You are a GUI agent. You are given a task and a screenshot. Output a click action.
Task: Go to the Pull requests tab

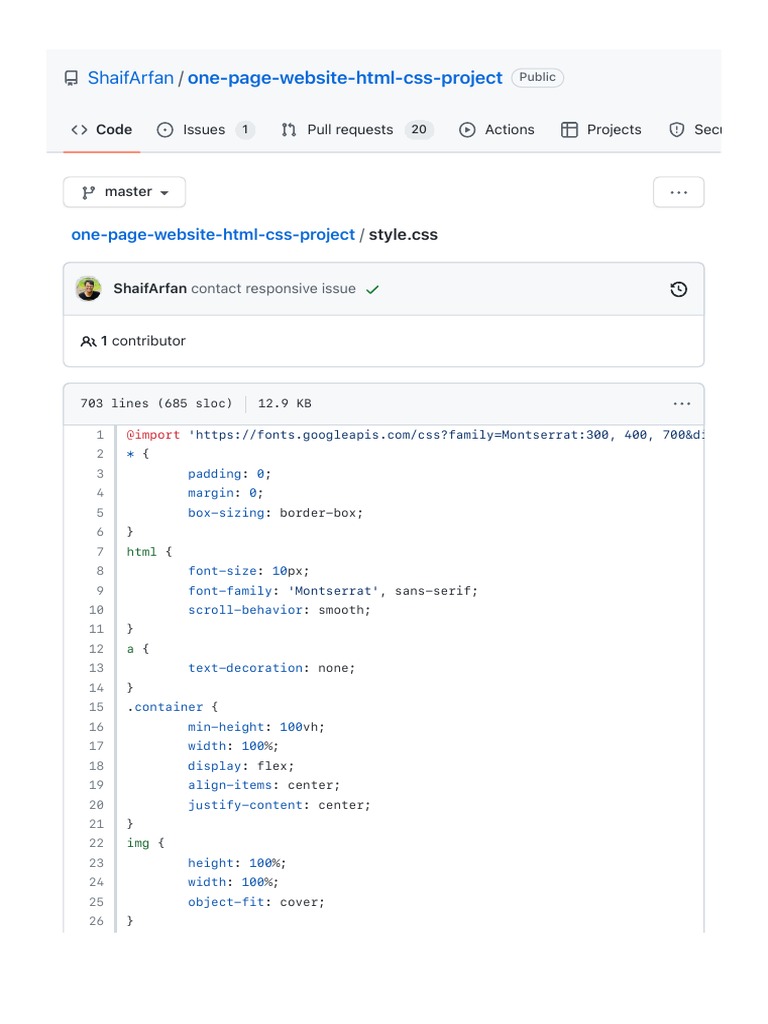tap(350, 130)
